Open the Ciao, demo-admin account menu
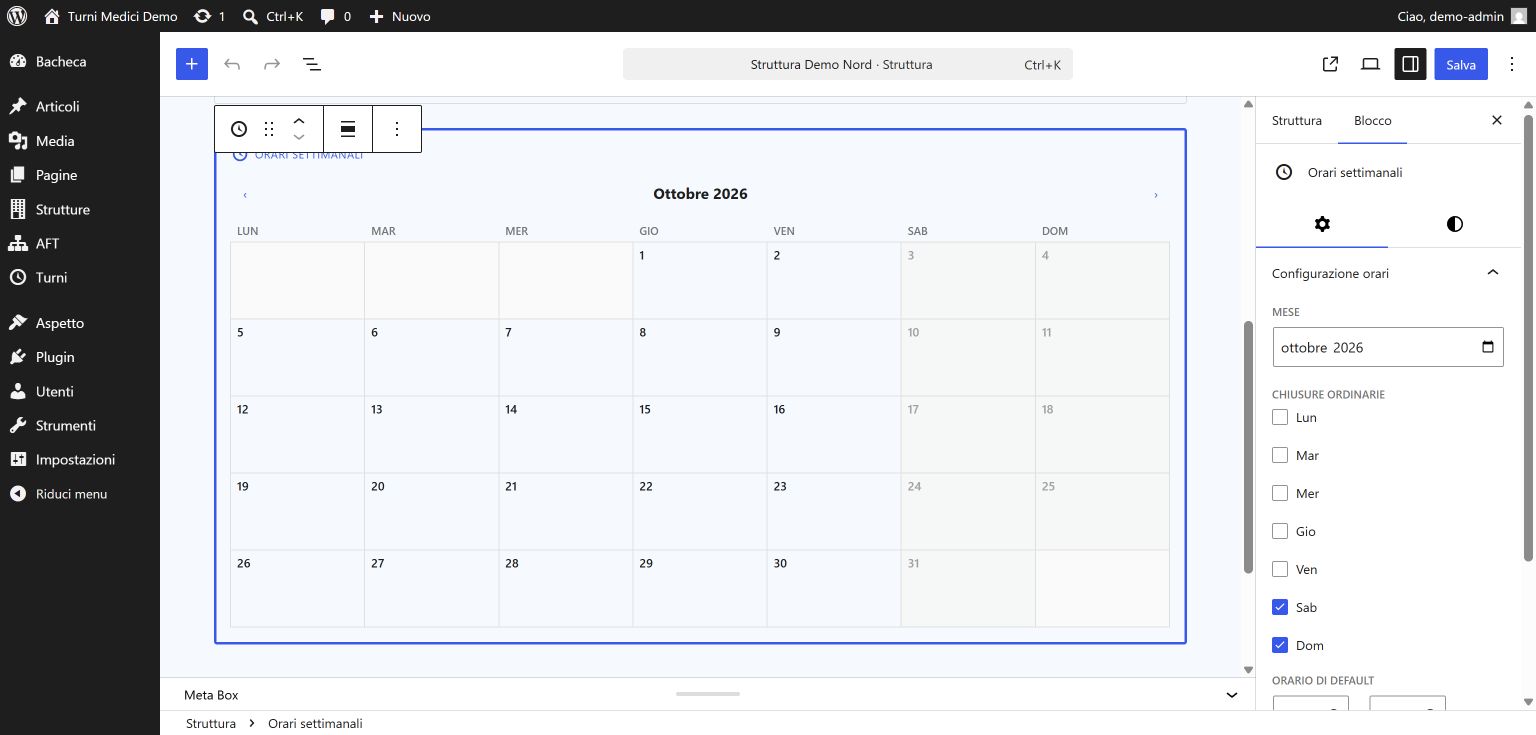 1461,16
